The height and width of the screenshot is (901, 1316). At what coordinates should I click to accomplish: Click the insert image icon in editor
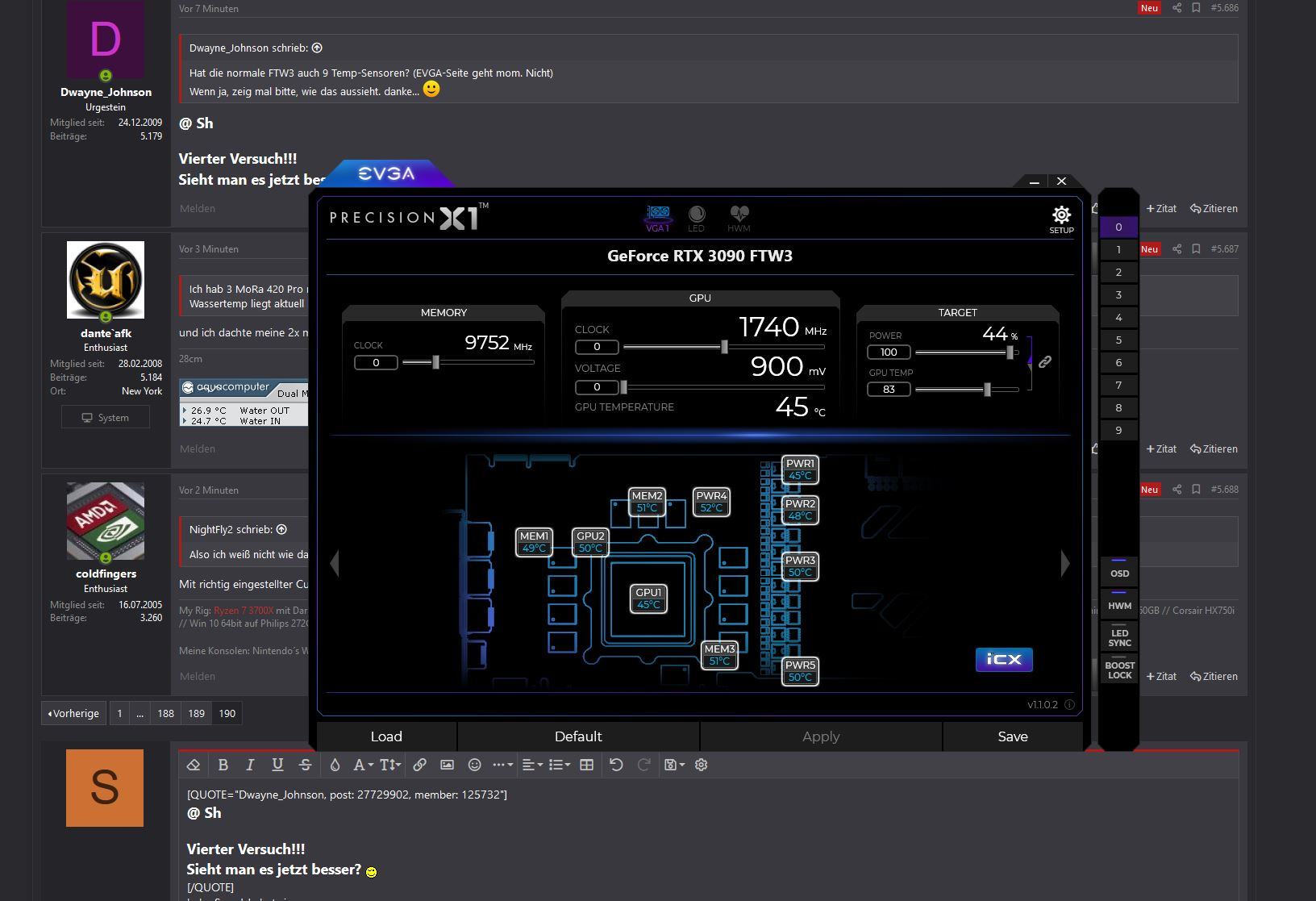[447, 765]
